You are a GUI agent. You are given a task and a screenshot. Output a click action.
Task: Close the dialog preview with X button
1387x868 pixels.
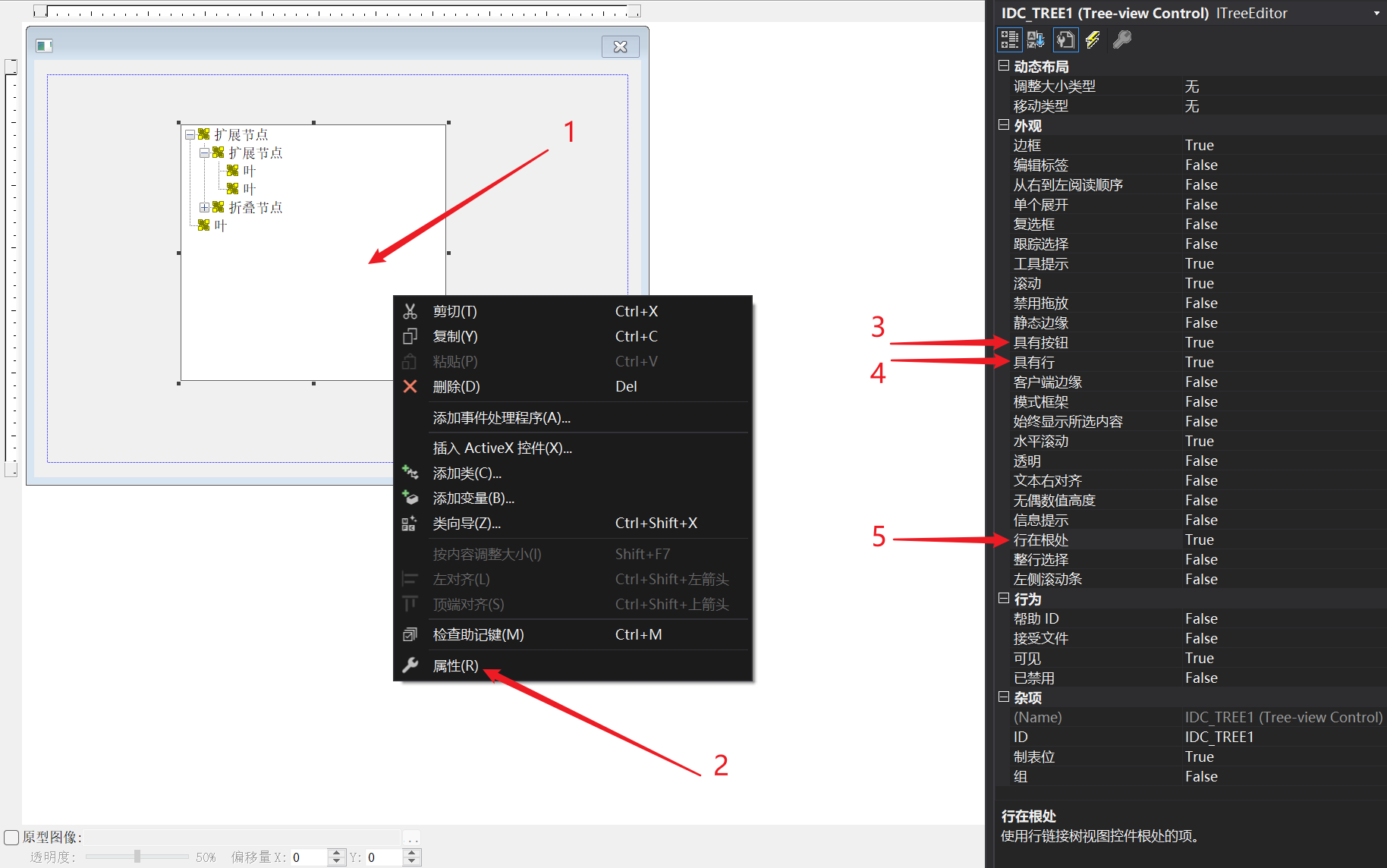click(621, 46)
